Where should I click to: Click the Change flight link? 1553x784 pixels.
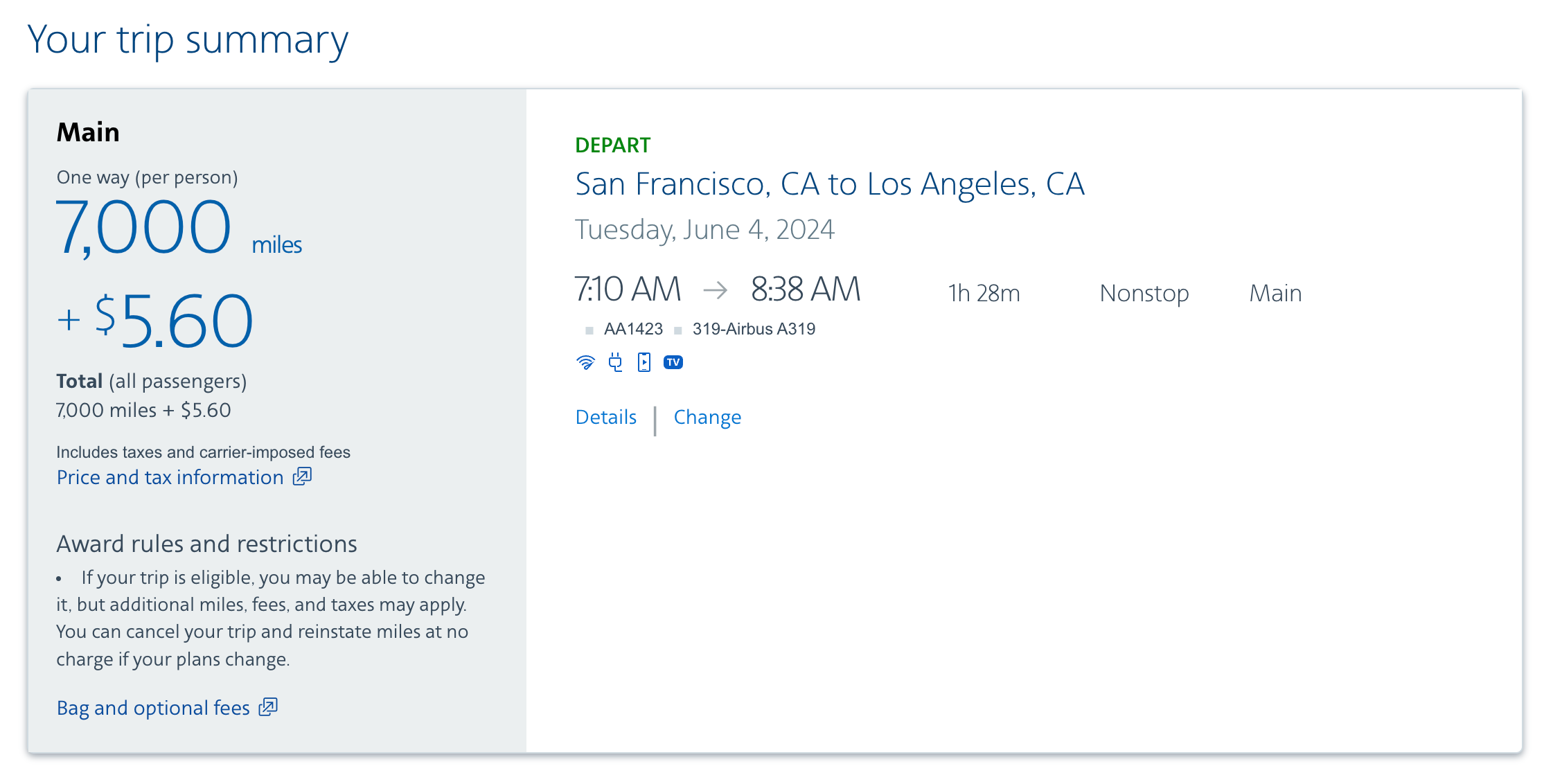click(707, 417)
